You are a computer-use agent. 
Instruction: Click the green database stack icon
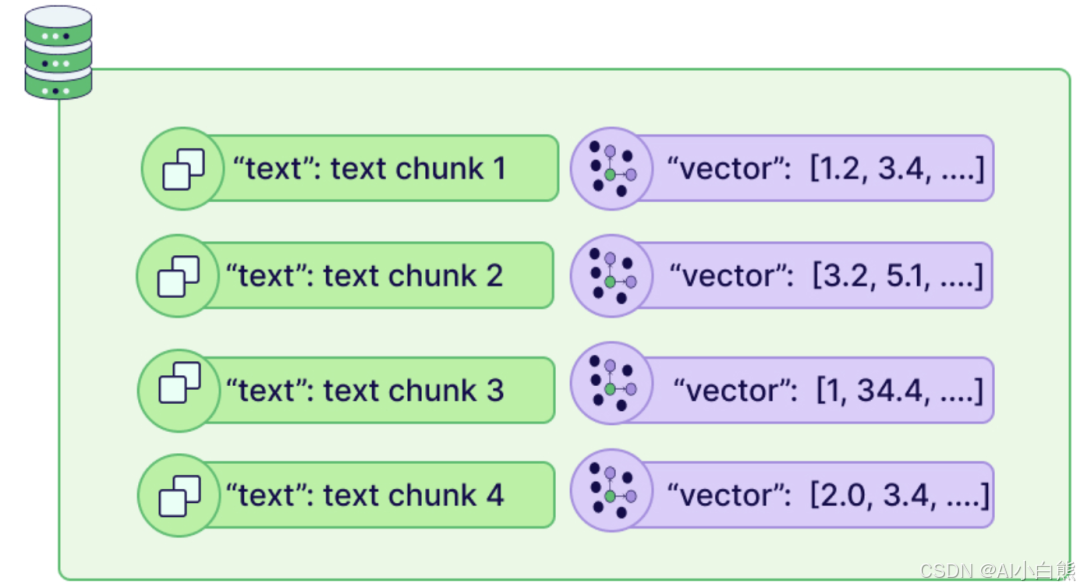point(59,52)
